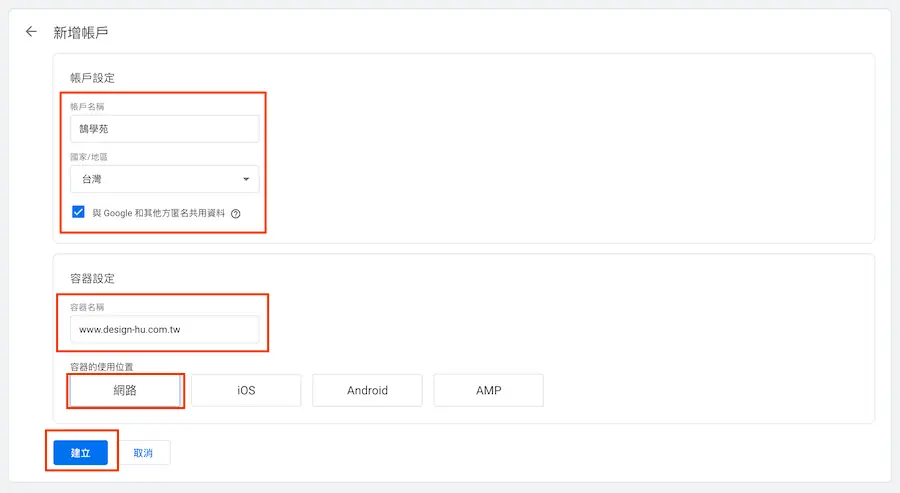Viewport: 900px width, 493px height.
Task: Select iOS as container platform
Action: click(x=246, y=390)
